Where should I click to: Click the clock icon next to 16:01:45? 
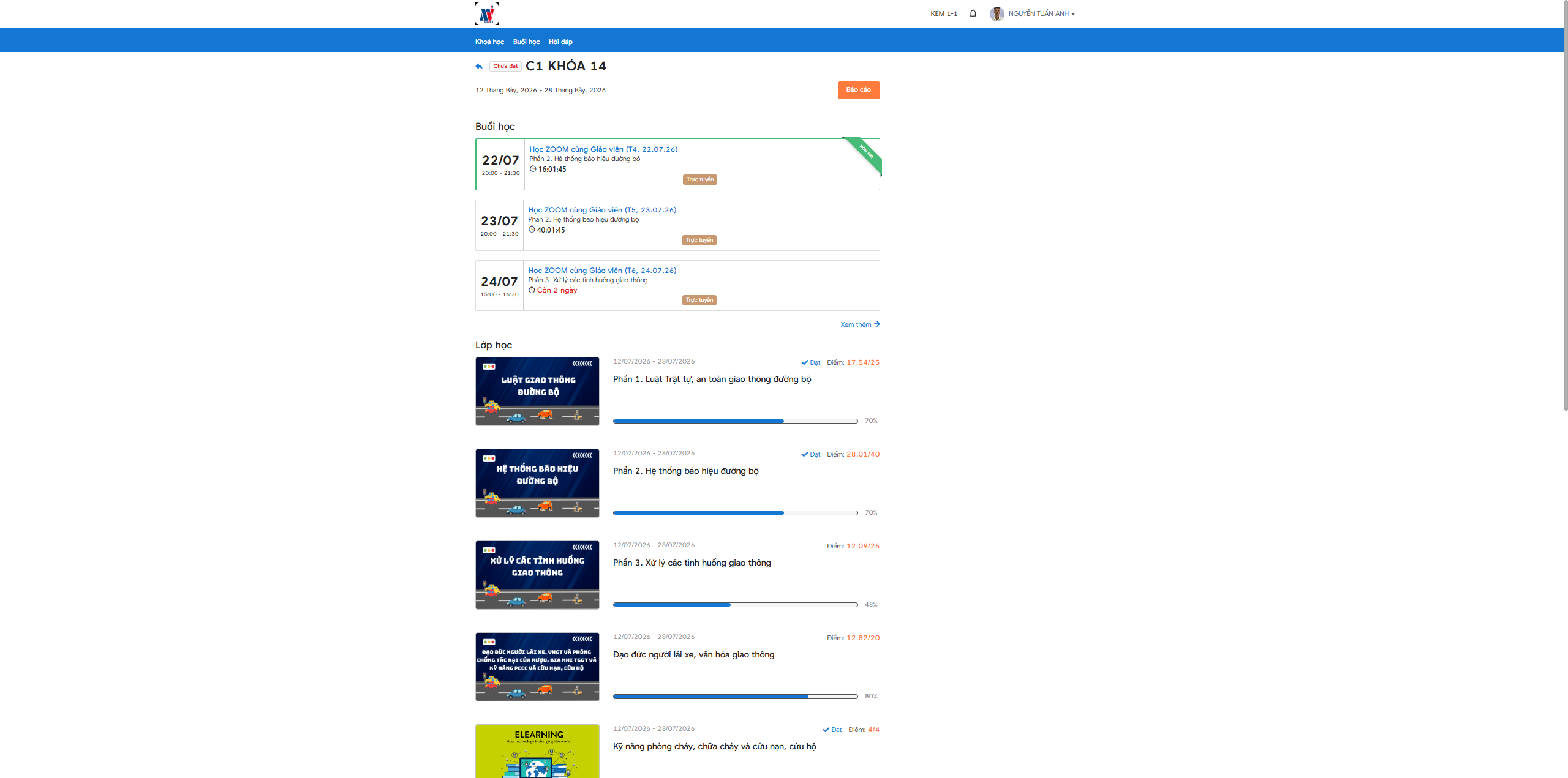(533, 169)
